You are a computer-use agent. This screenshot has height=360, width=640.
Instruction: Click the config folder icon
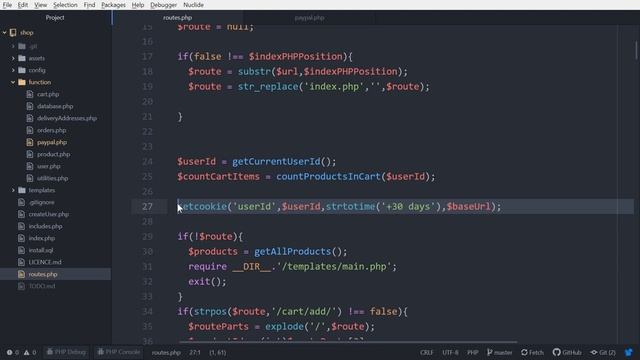point(22,70)
